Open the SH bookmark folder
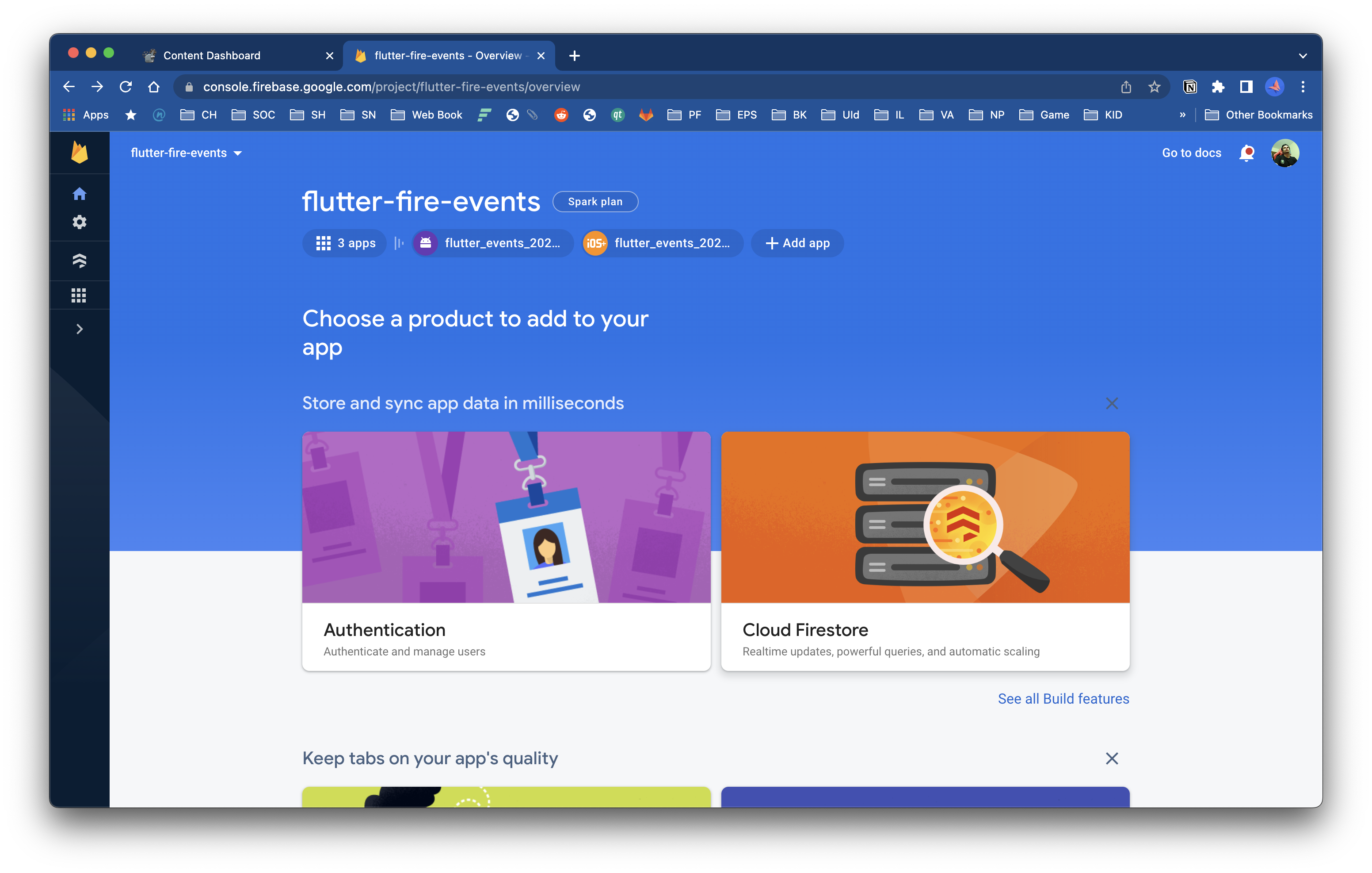 click(307, 115)
